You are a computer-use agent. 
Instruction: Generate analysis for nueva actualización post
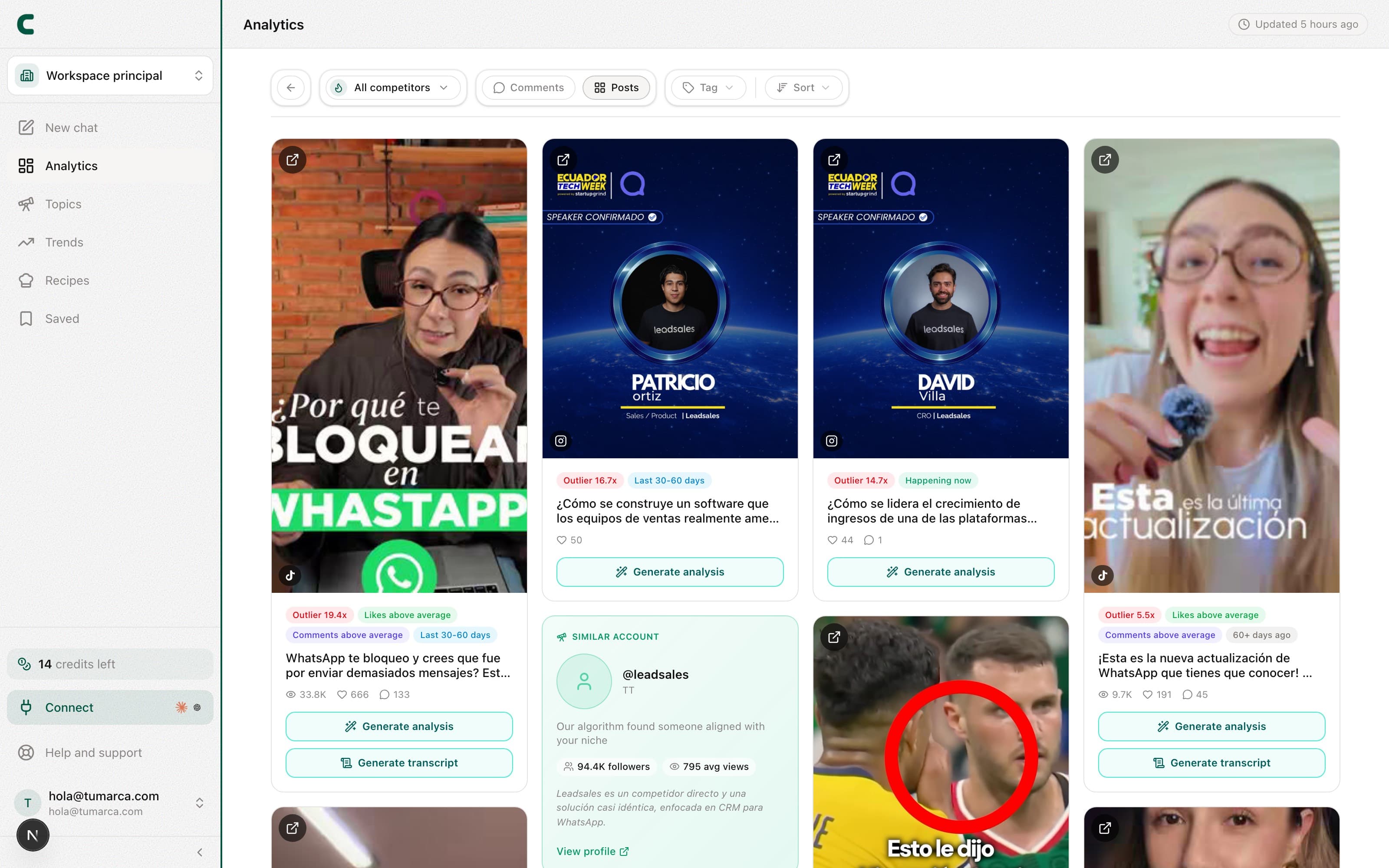[x=1211, y=727]
